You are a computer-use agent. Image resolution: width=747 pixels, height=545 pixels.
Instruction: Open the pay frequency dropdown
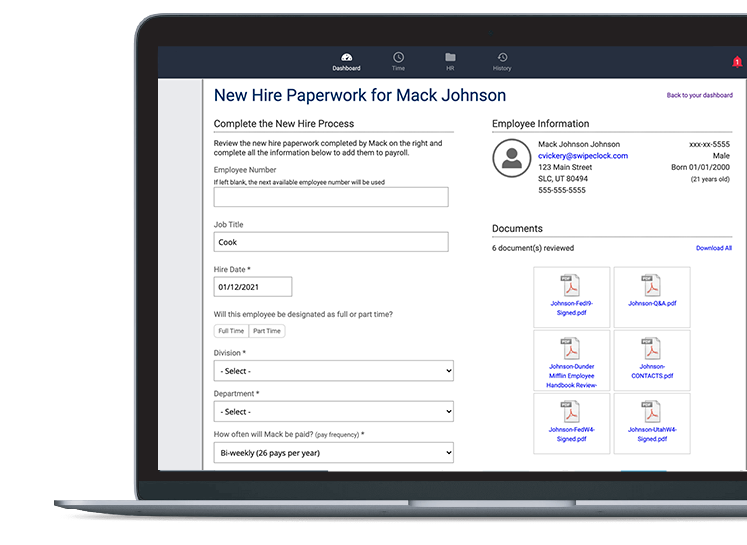(x=333, y=453)
